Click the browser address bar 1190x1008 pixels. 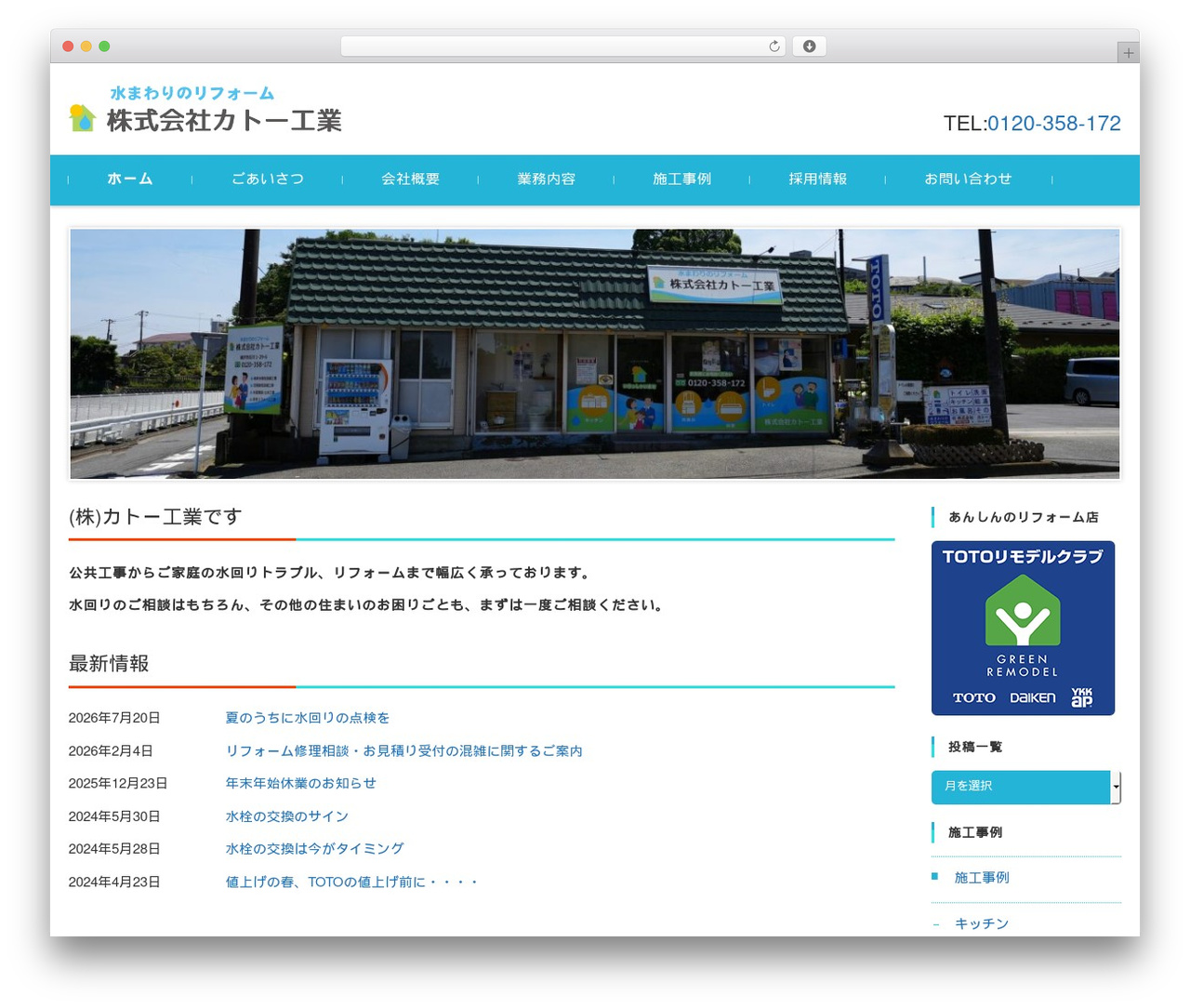(563, 46)
